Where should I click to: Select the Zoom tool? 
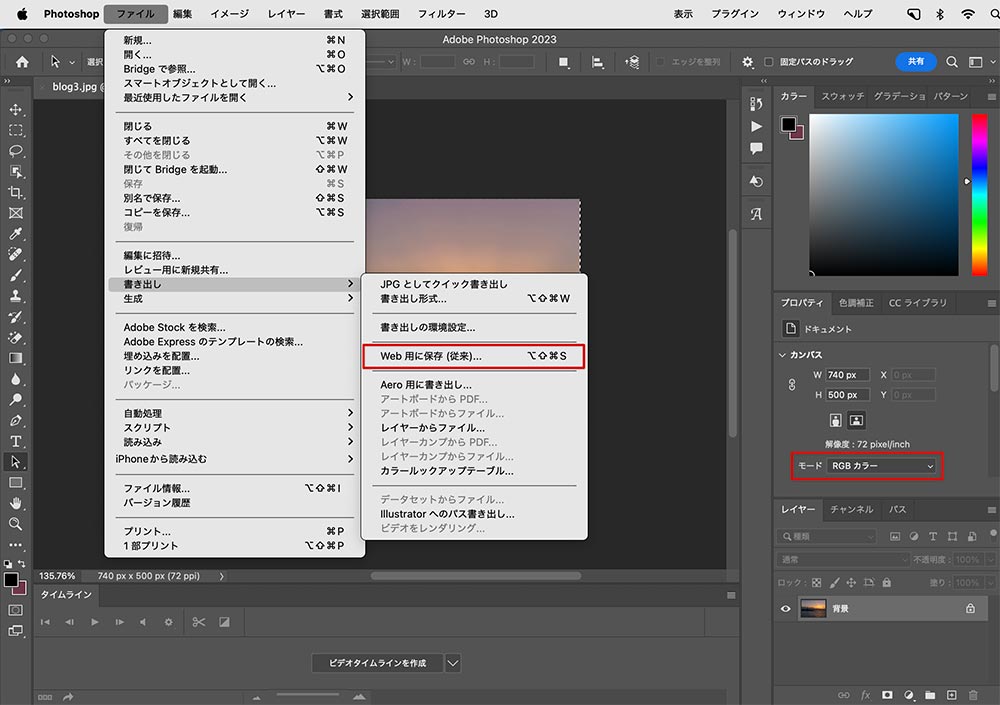pos(15,523)
